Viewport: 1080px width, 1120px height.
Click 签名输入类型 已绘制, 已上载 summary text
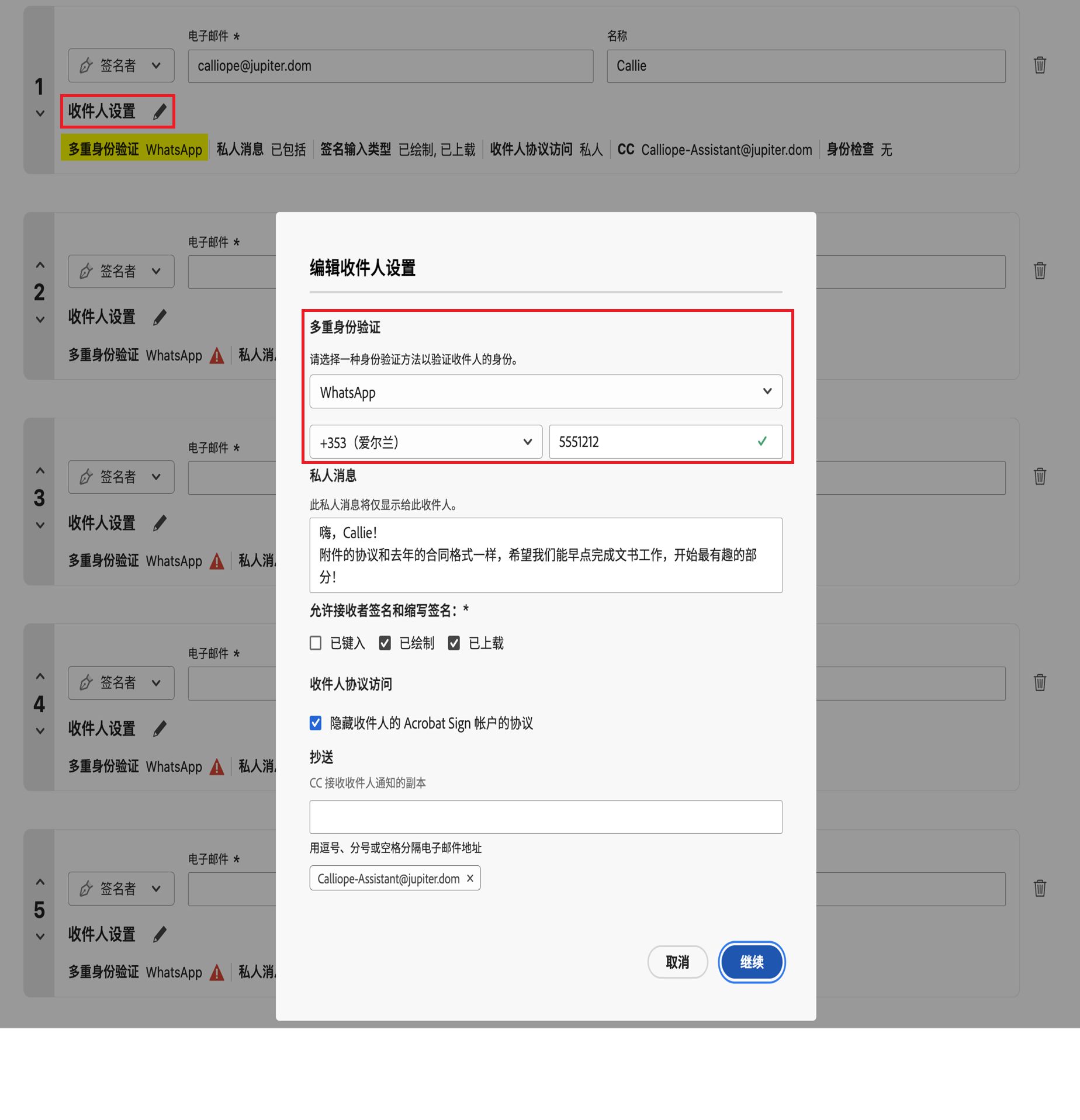click(x=398, y=150)
